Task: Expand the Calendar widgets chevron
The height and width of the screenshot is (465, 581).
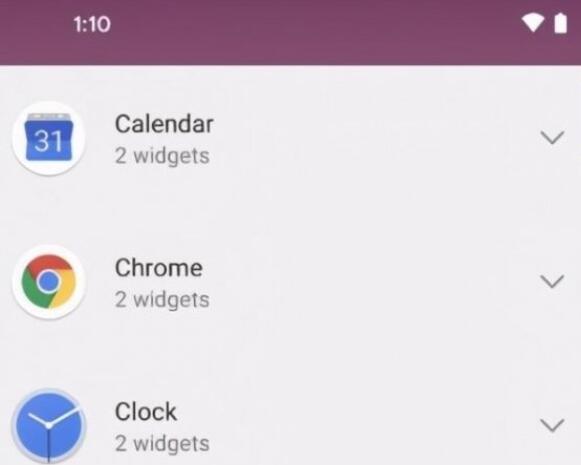Action: click(552, 137)
